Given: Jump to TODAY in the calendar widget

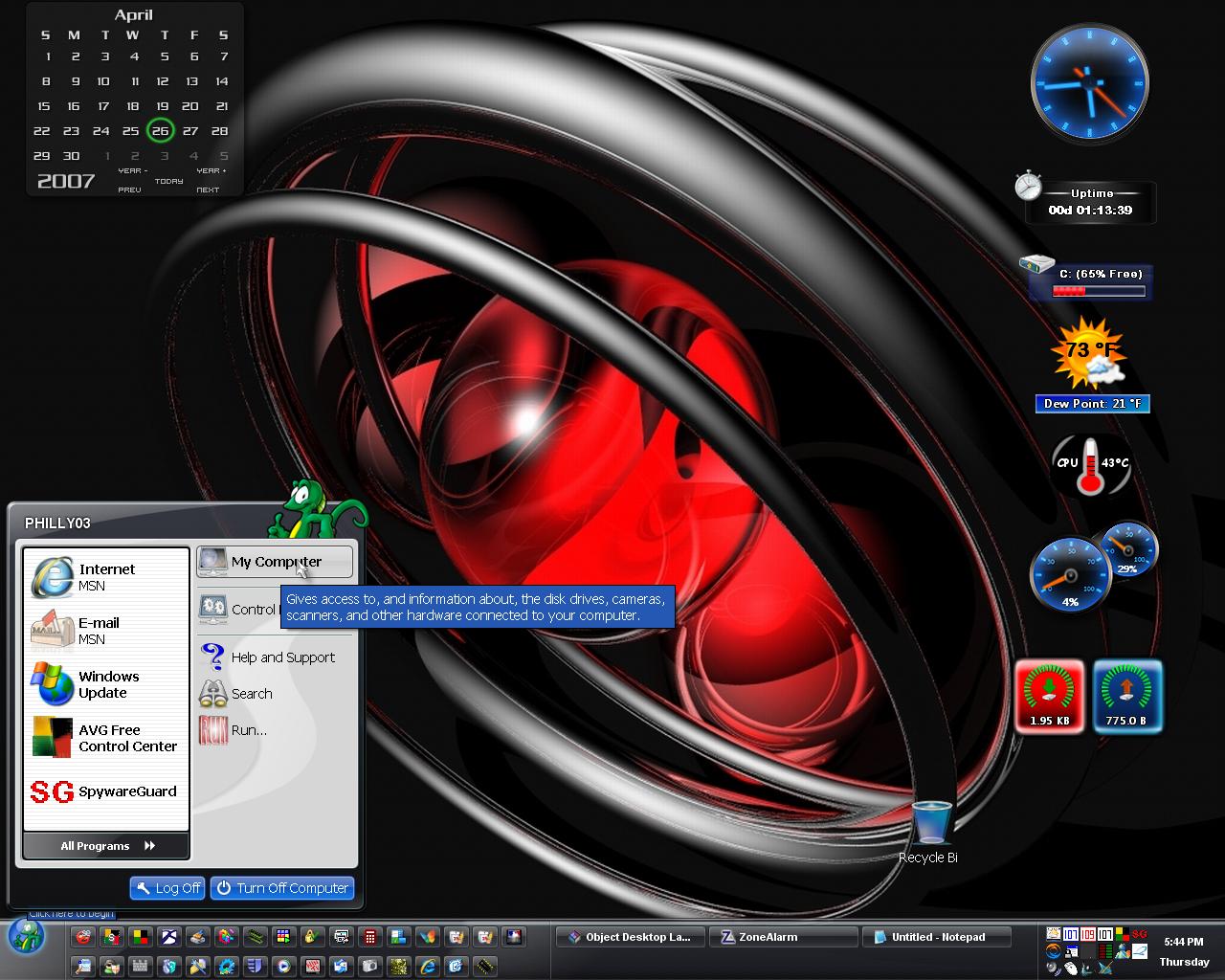Looking at the screenshot, I should tap(168, 180).
